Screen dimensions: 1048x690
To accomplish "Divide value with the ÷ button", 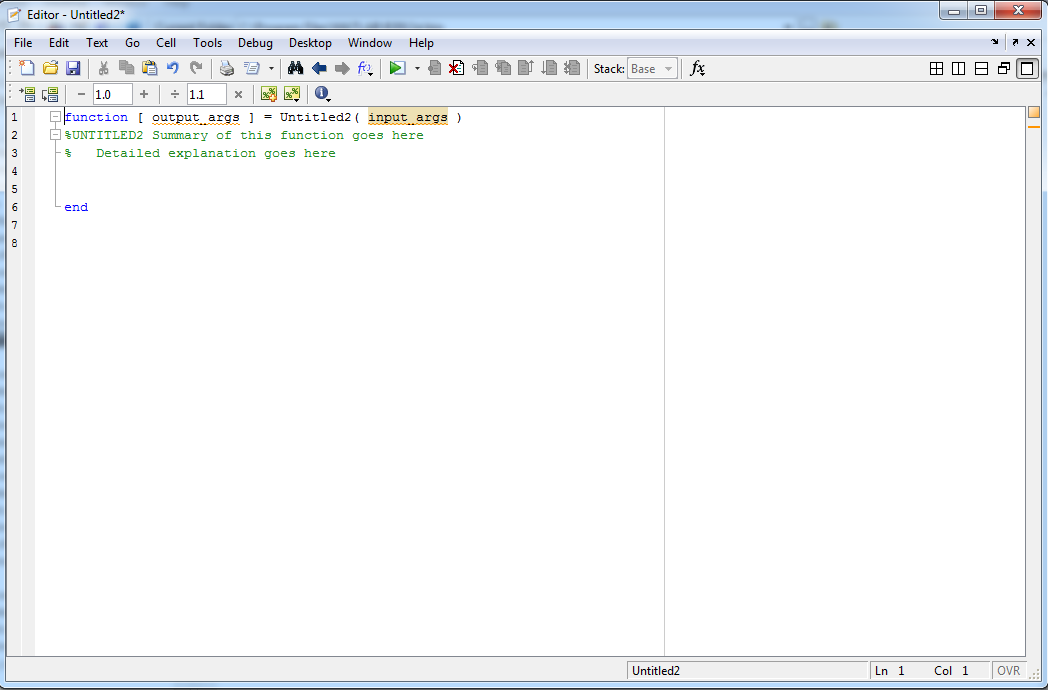I will click(x=175, y=94).
